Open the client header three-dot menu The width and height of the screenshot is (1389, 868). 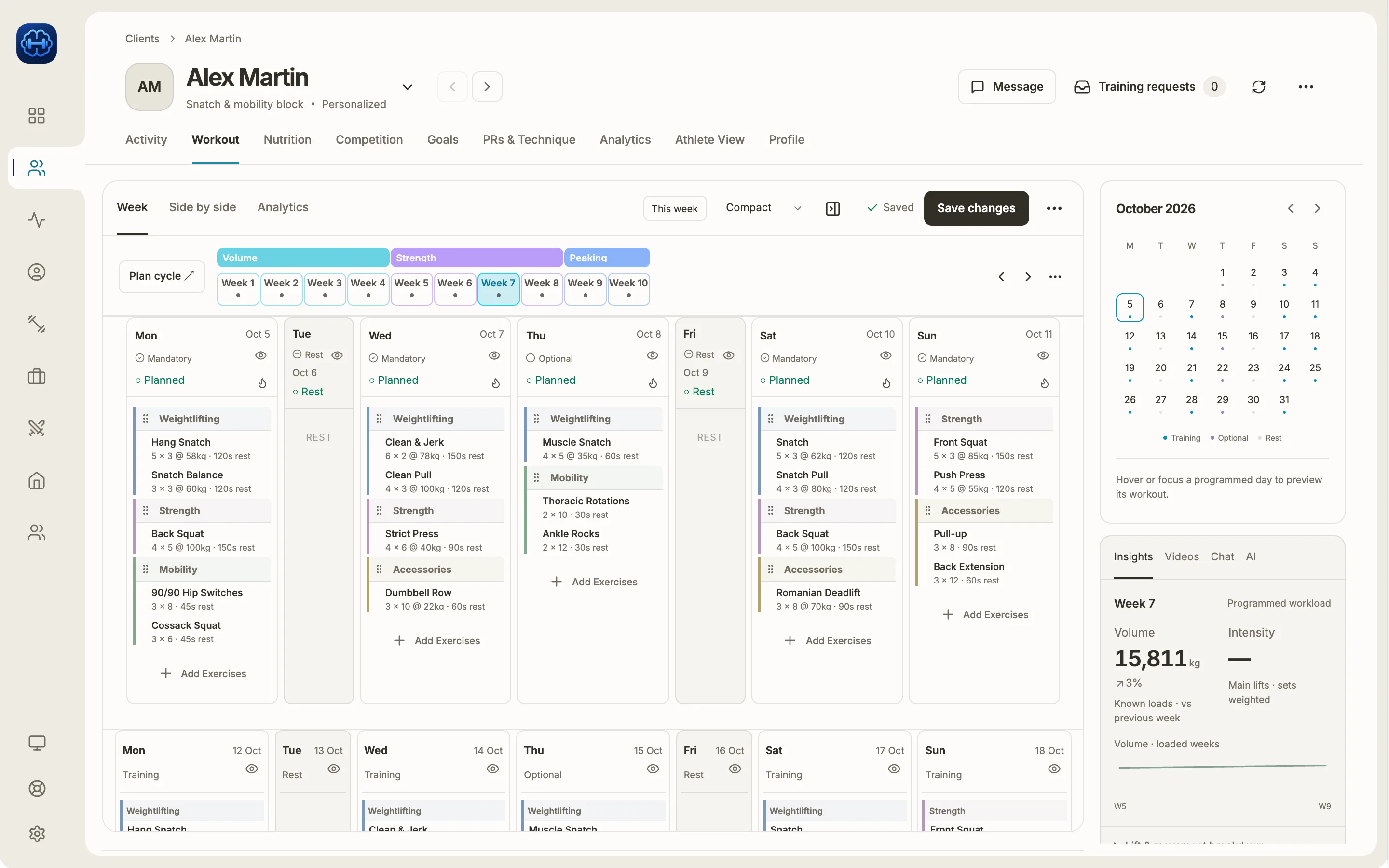click(x=1306, y=87)
